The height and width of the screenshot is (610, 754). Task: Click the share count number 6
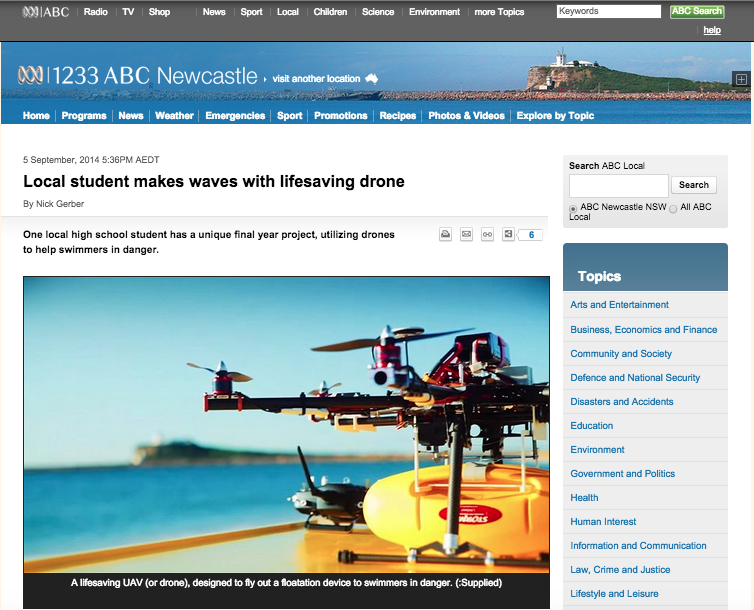531,235
